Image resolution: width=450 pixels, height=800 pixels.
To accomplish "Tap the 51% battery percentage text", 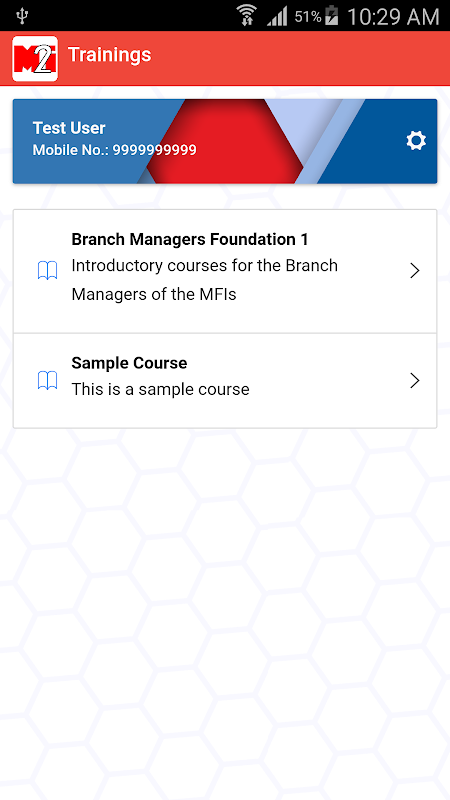I will click(x=308, y=17).
